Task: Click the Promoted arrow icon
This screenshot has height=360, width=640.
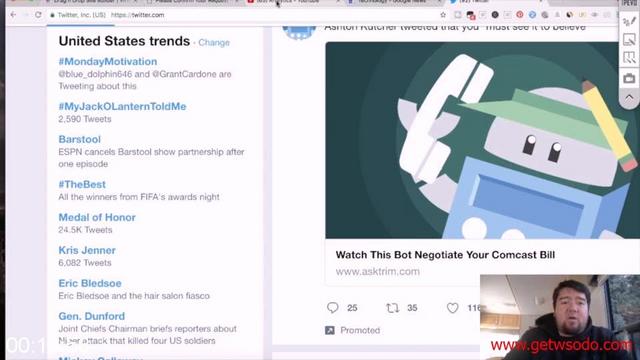Action: tap(329, 330)
